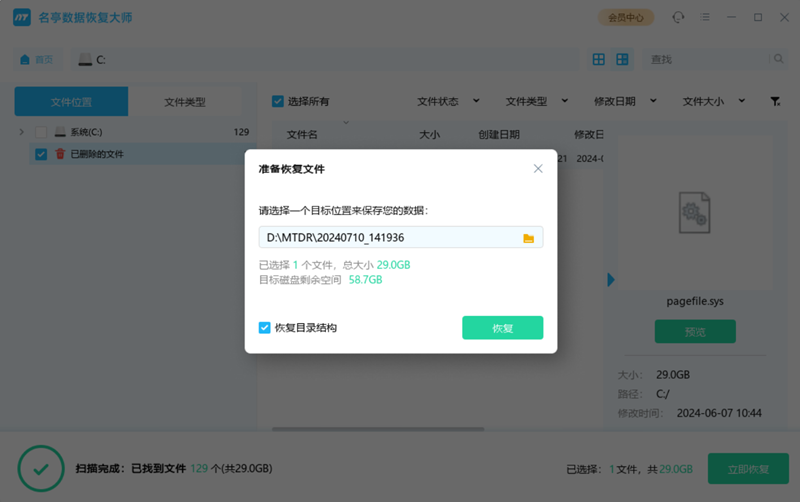The width and height of the screenshot is (800, 502).
Task: Click the red trash icon for 已删除的文件
Action: [x=60, y=154]
